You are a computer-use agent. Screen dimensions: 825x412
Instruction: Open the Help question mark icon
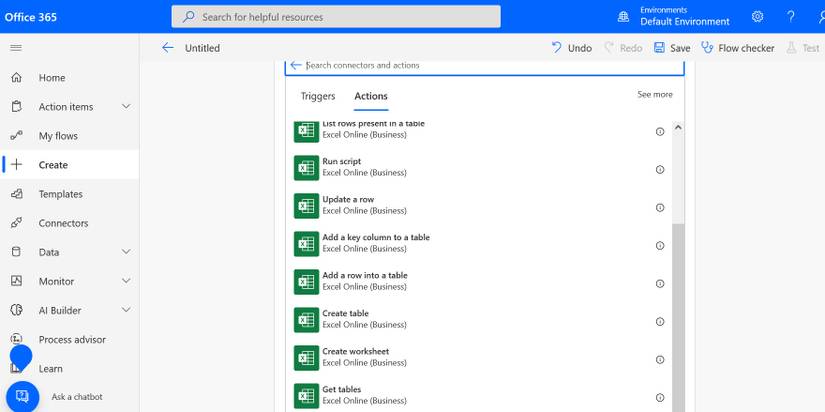click(790, 16)
